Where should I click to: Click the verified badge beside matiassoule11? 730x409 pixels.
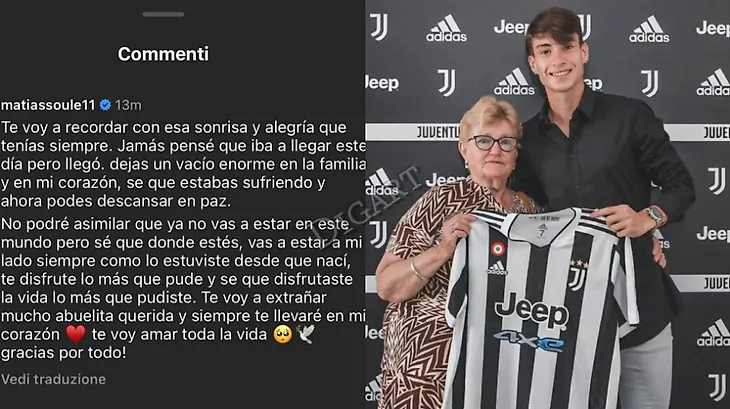106,105
